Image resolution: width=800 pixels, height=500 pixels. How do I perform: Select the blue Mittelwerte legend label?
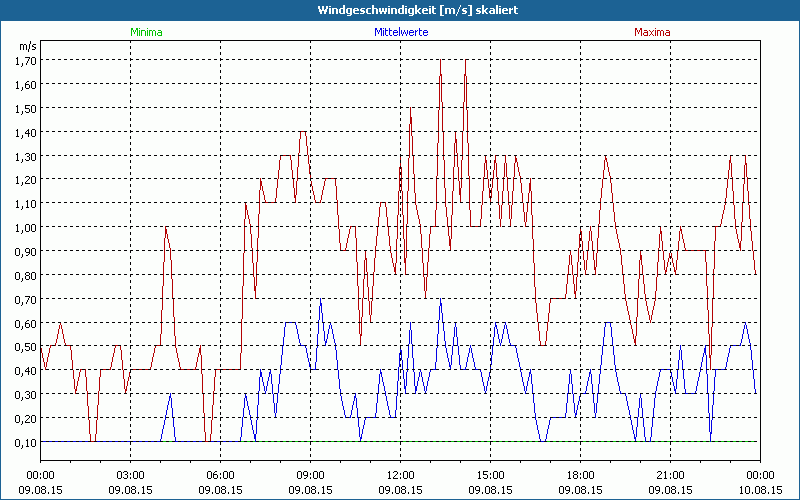(x=402, y=32)
